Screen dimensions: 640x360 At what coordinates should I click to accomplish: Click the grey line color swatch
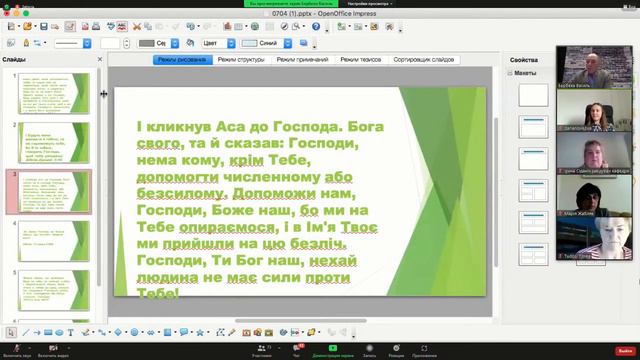[147, 43]
